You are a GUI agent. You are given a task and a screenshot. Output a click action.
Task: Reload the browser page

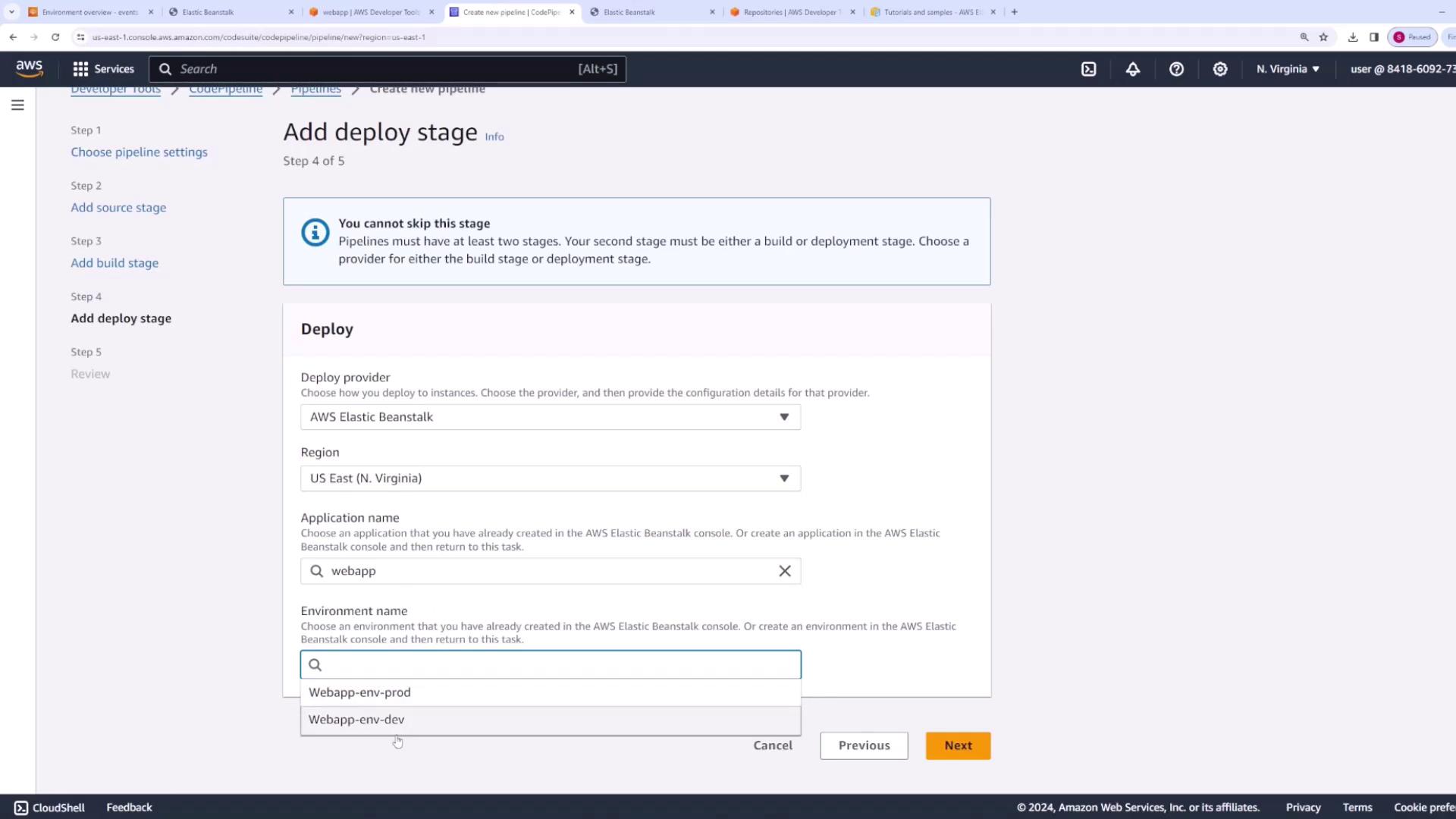click(x=55, y=37)
